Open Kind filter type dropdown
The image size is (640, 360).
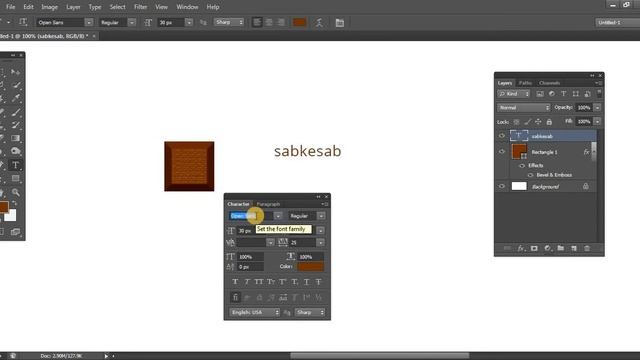(x=513, y=94)
